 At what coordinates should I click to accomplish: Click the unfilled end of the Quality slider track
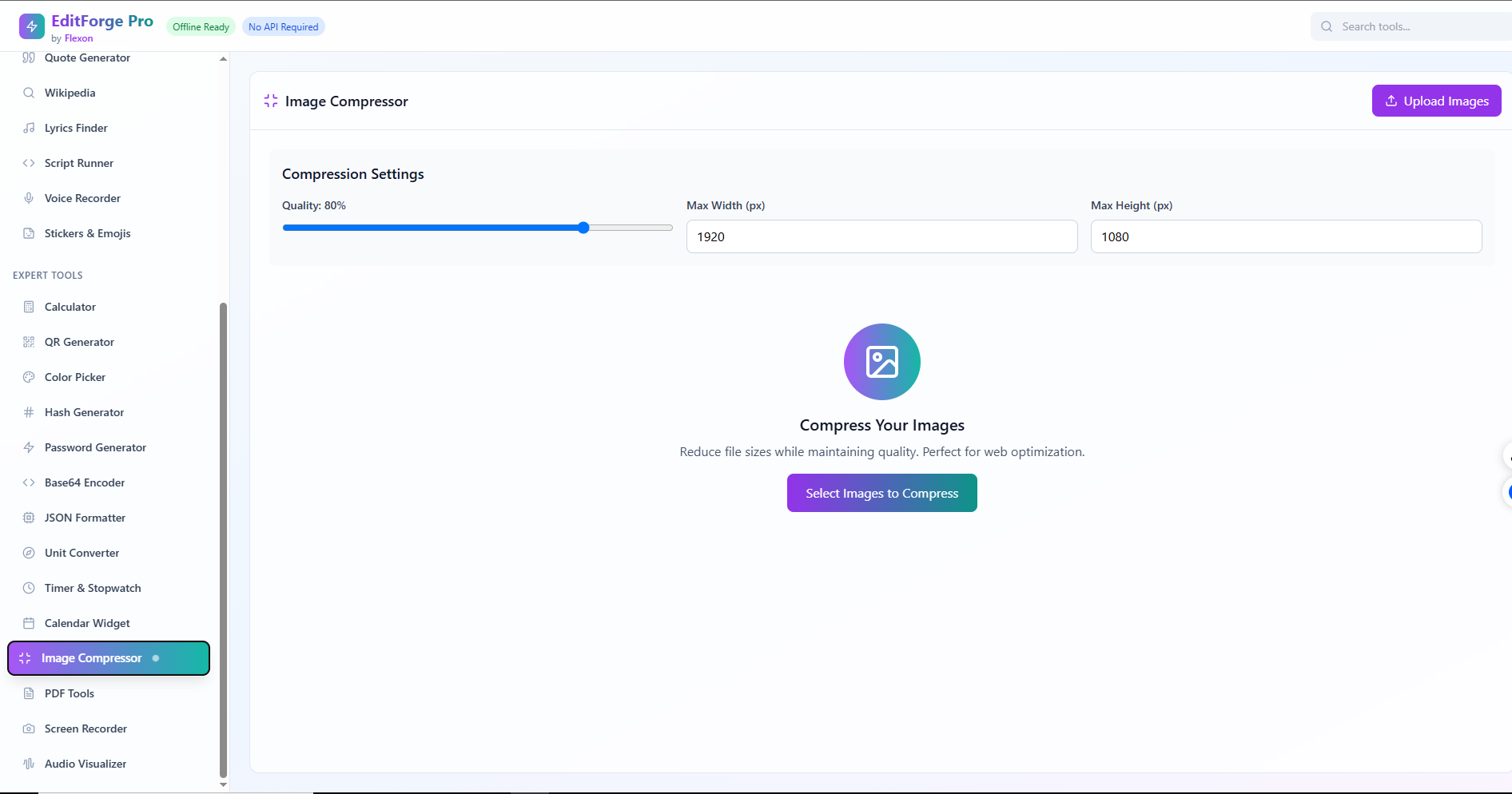[x=631, y=228]
